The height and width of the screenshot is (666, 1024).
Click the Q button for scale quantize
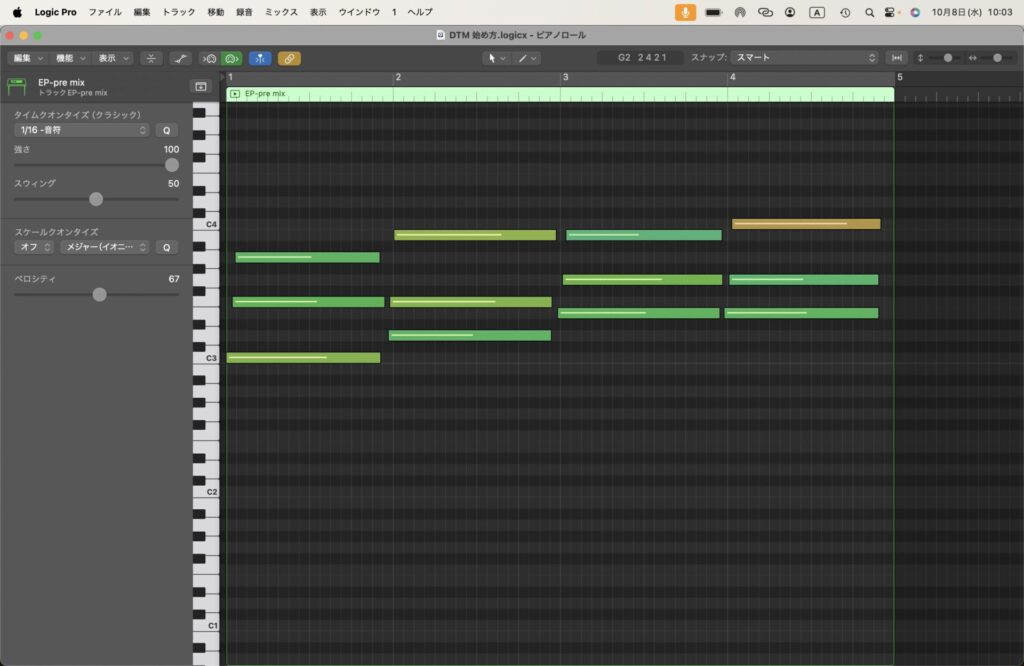click(x=166, y=247)
